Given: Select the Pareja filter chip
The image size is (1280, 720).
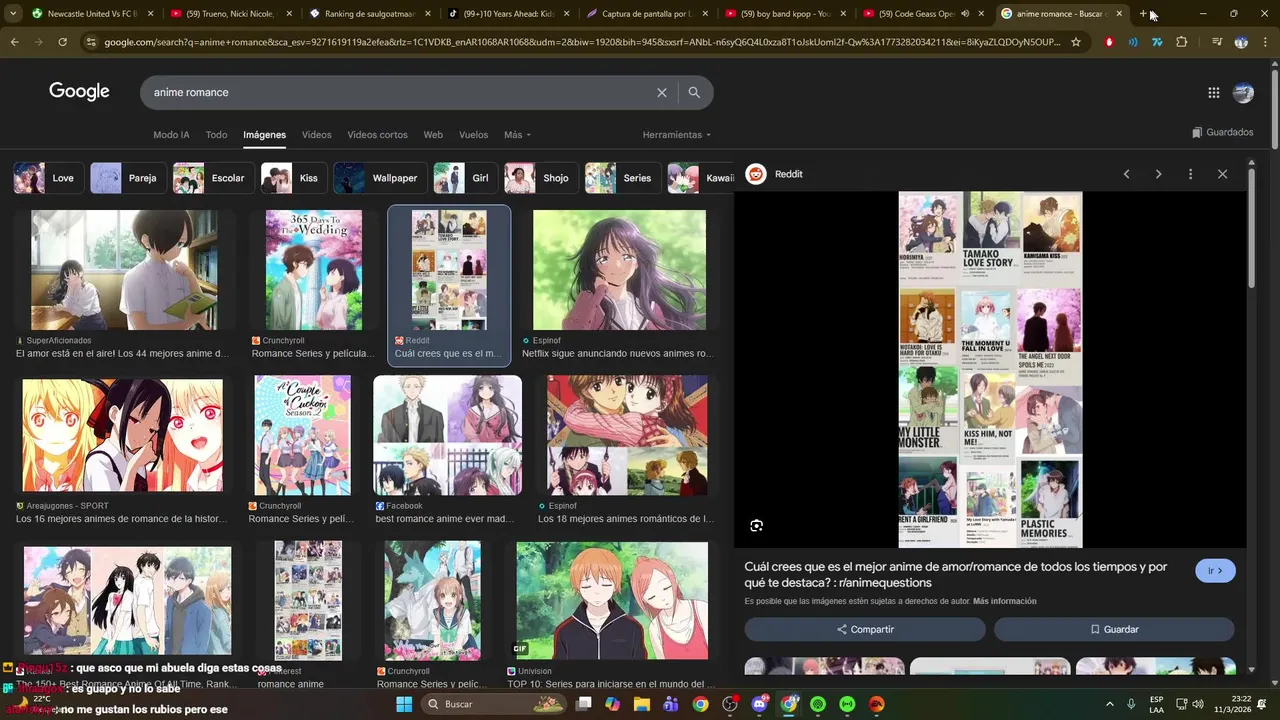Looking at the screenshot, I should click(x=127, y=178).
